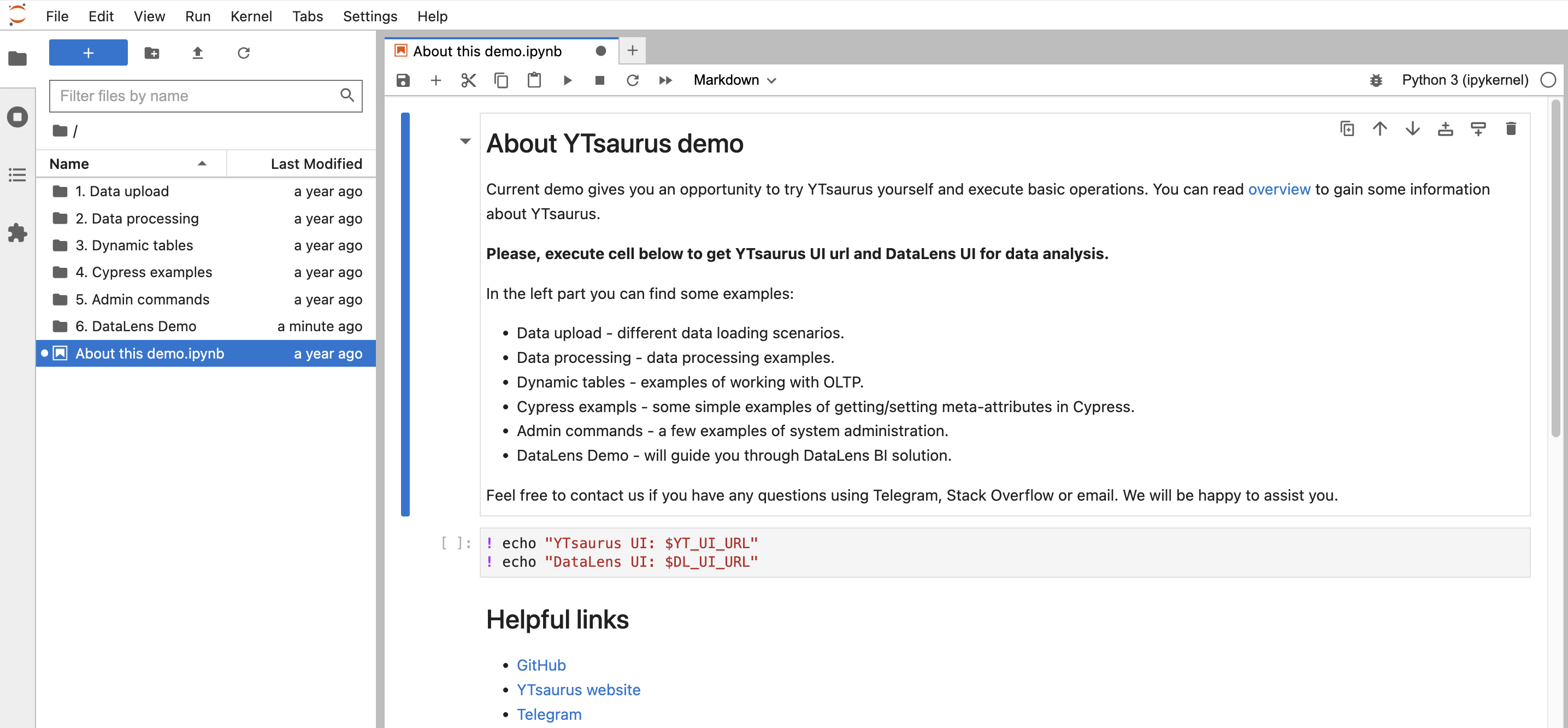Run the selected cell with the play icon
1568x728 pixels.
(x=567, y=80)
